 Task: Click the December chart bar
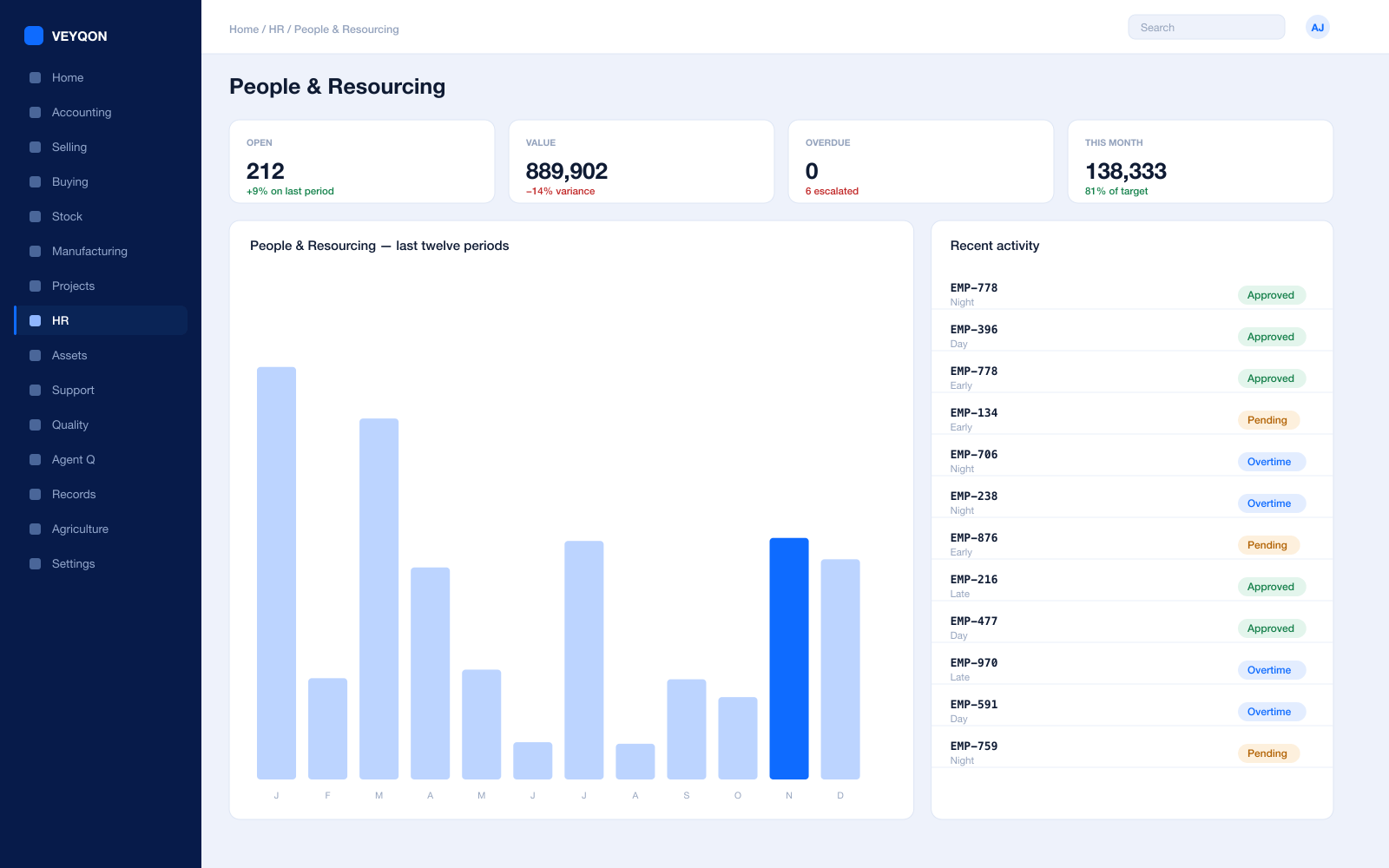click(x=840, y=669)
